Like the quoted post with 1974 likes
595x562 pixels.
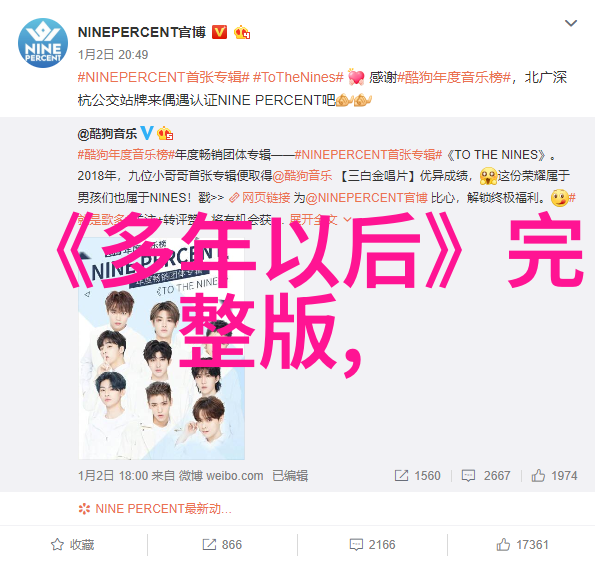pyautogui.click(x=554, y=475)
